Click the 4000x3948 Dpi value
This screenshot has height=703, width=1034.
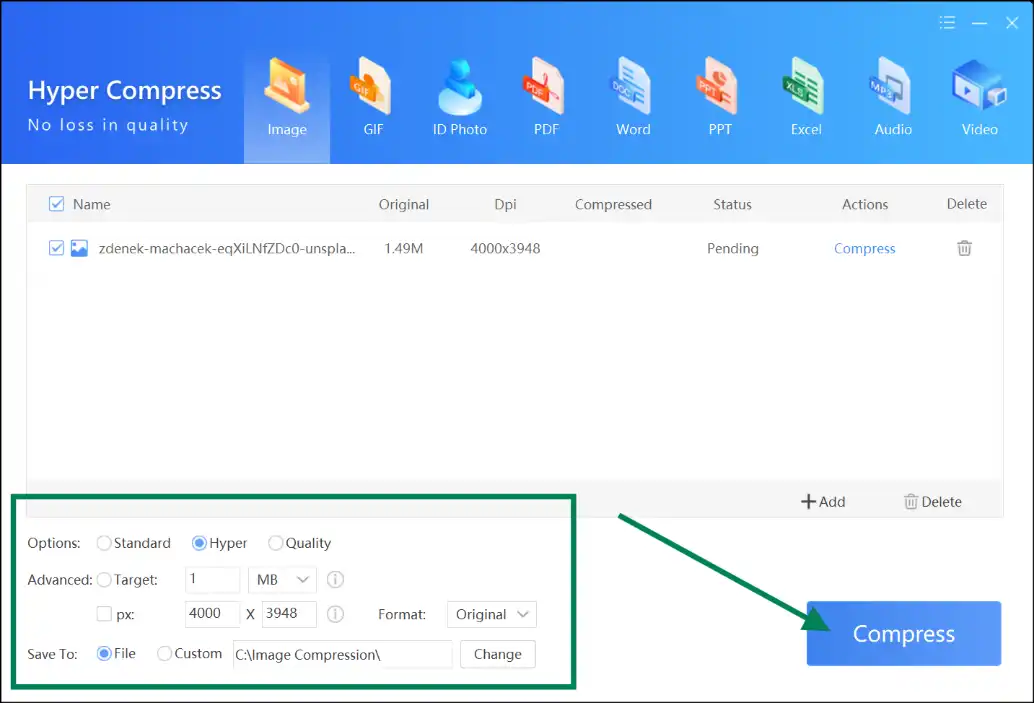pyautogui.click(x=505, y=249)
